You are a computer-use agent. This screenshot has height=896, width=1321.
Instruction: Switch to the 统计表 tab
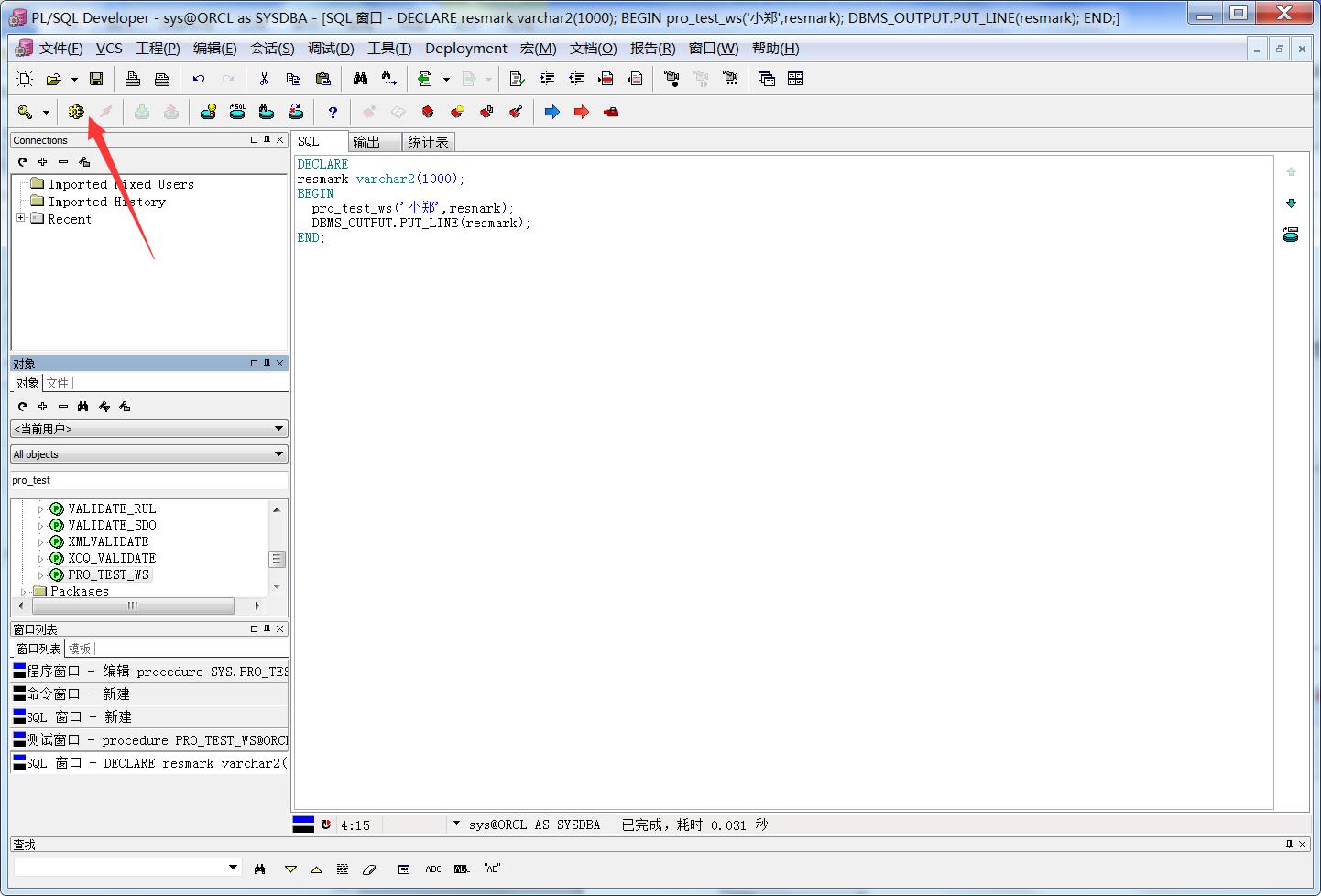pyautogui.click(x=428, y=142)
